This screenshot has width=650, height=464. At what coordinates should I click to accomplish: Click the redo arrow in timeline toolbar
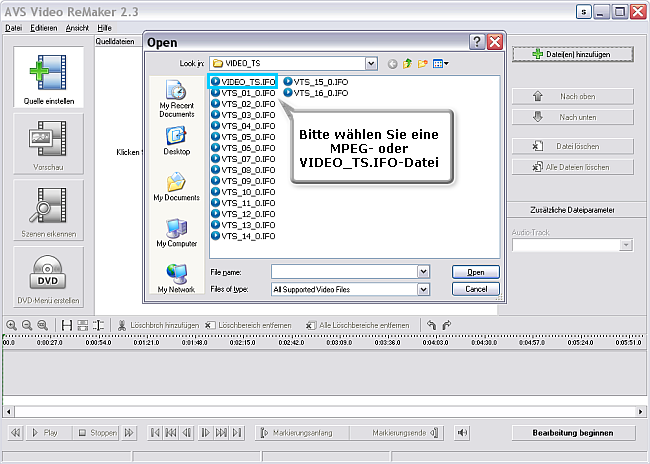coord(446,326)
